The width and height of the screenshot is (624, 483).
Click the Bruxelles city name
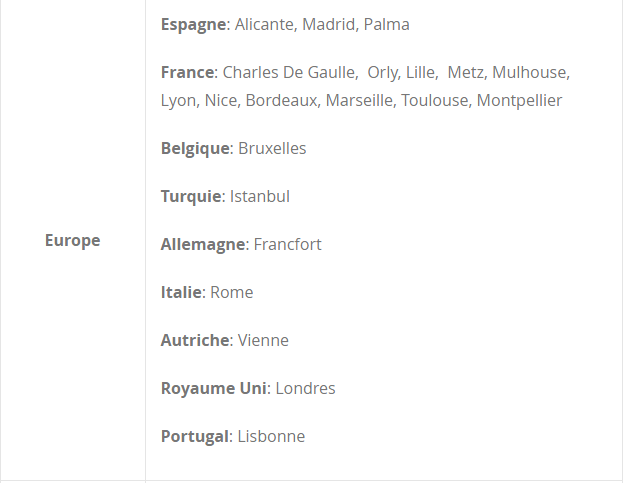coord(272,148)
